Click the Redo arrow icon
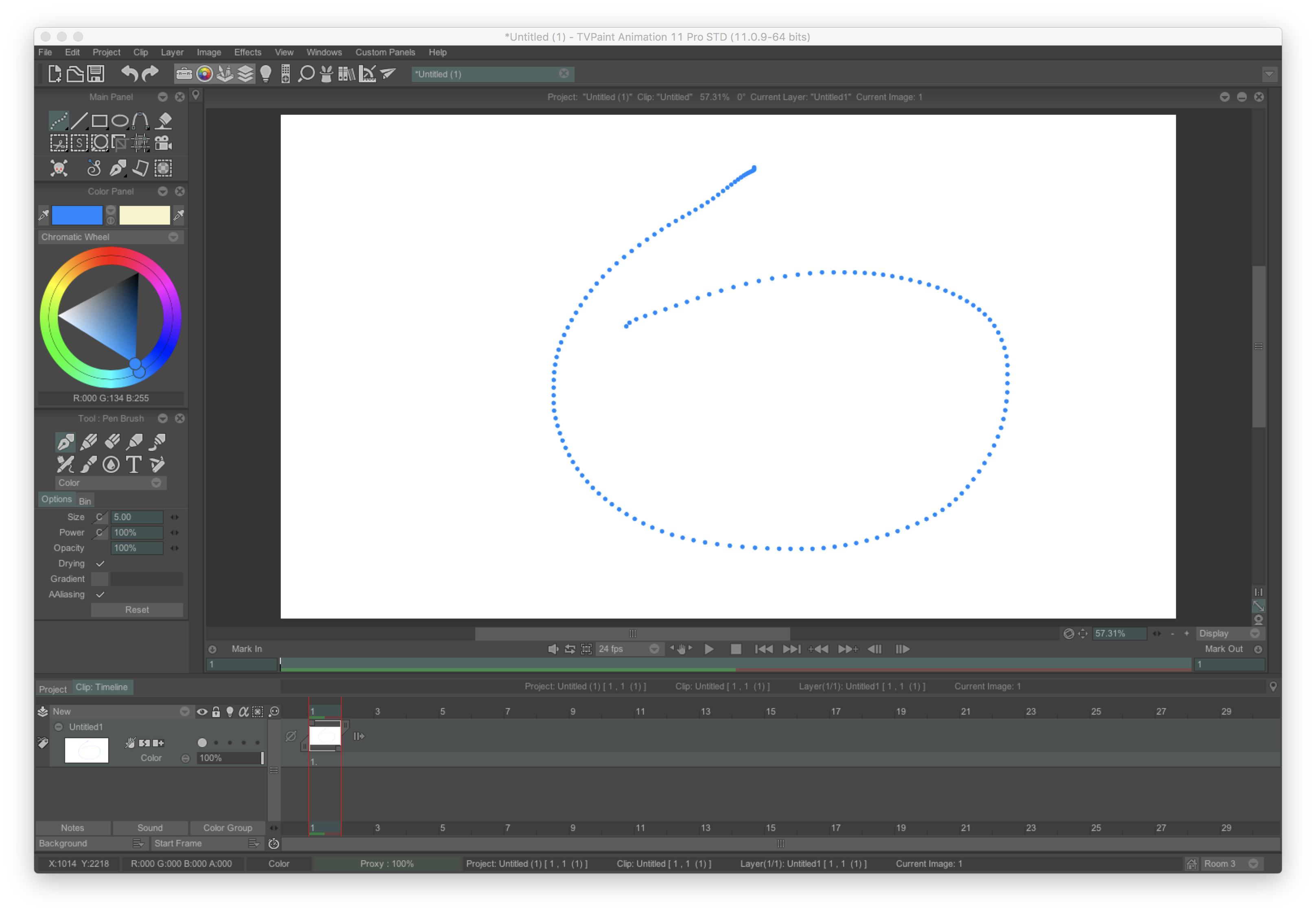Screen dimensions: 1316x914 pos(150,74)
